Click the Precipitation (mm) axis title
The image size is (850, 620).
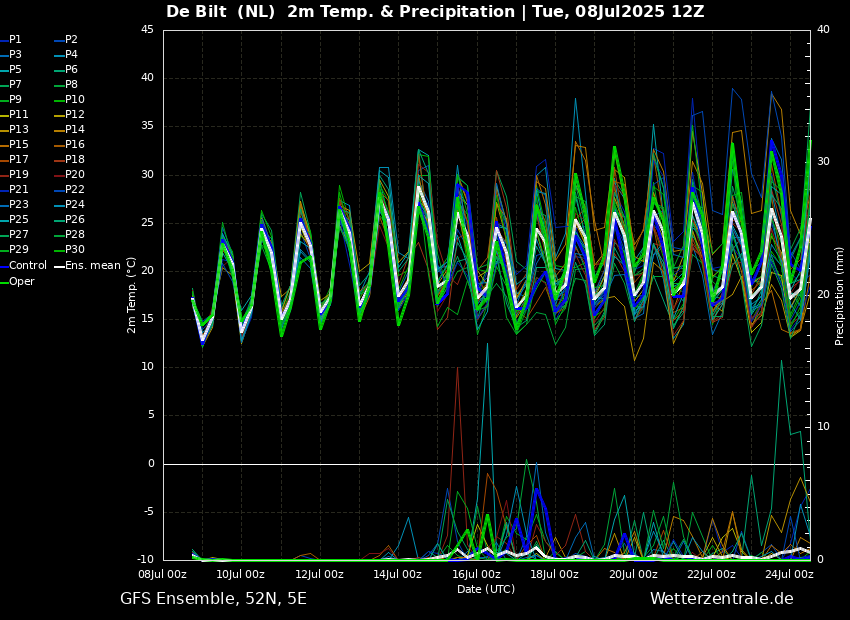(840, 295)
